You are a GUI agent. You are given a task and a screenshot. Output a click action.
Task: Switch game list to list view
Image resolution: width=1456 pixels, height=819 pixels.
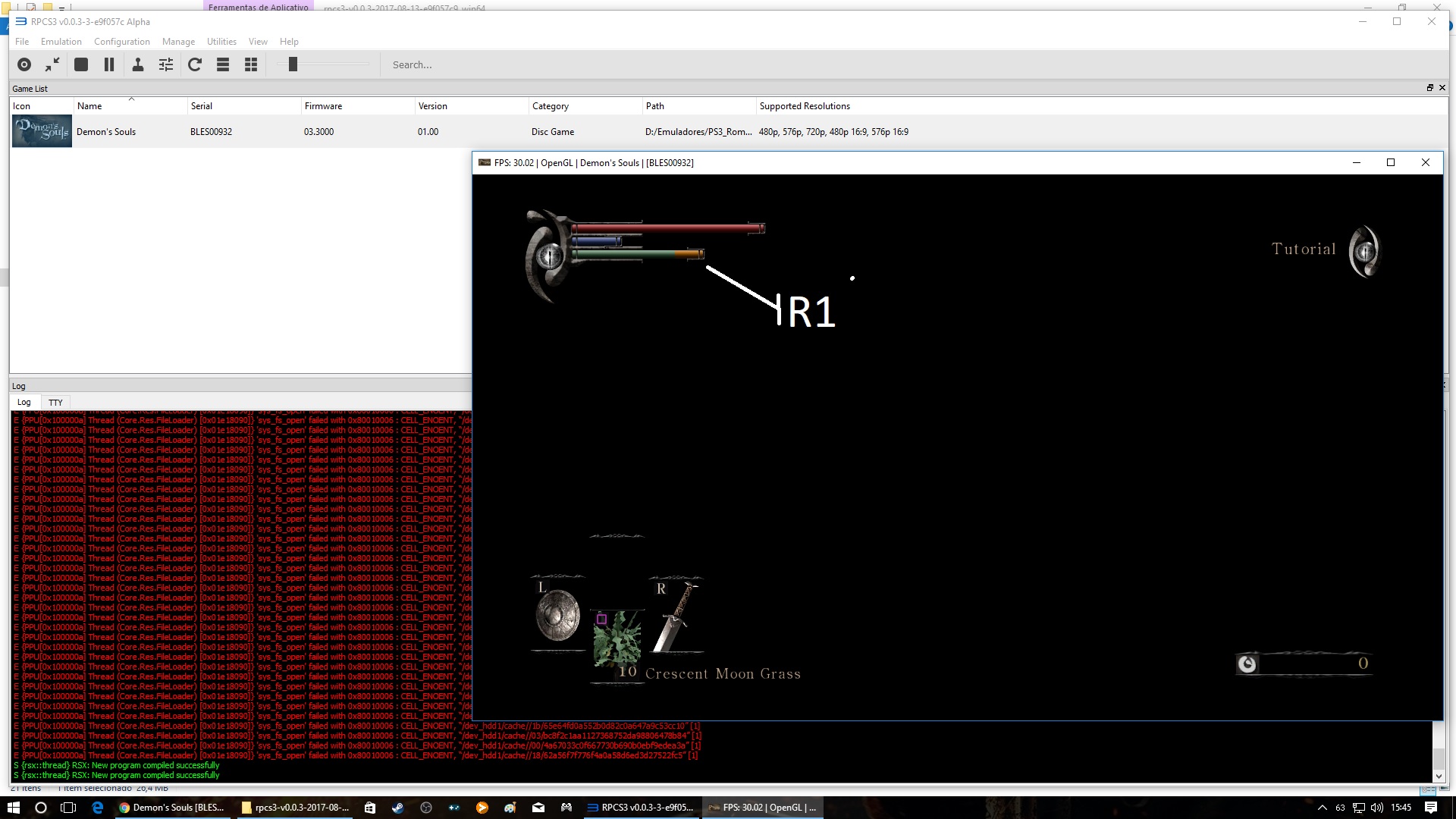(223, 64)
